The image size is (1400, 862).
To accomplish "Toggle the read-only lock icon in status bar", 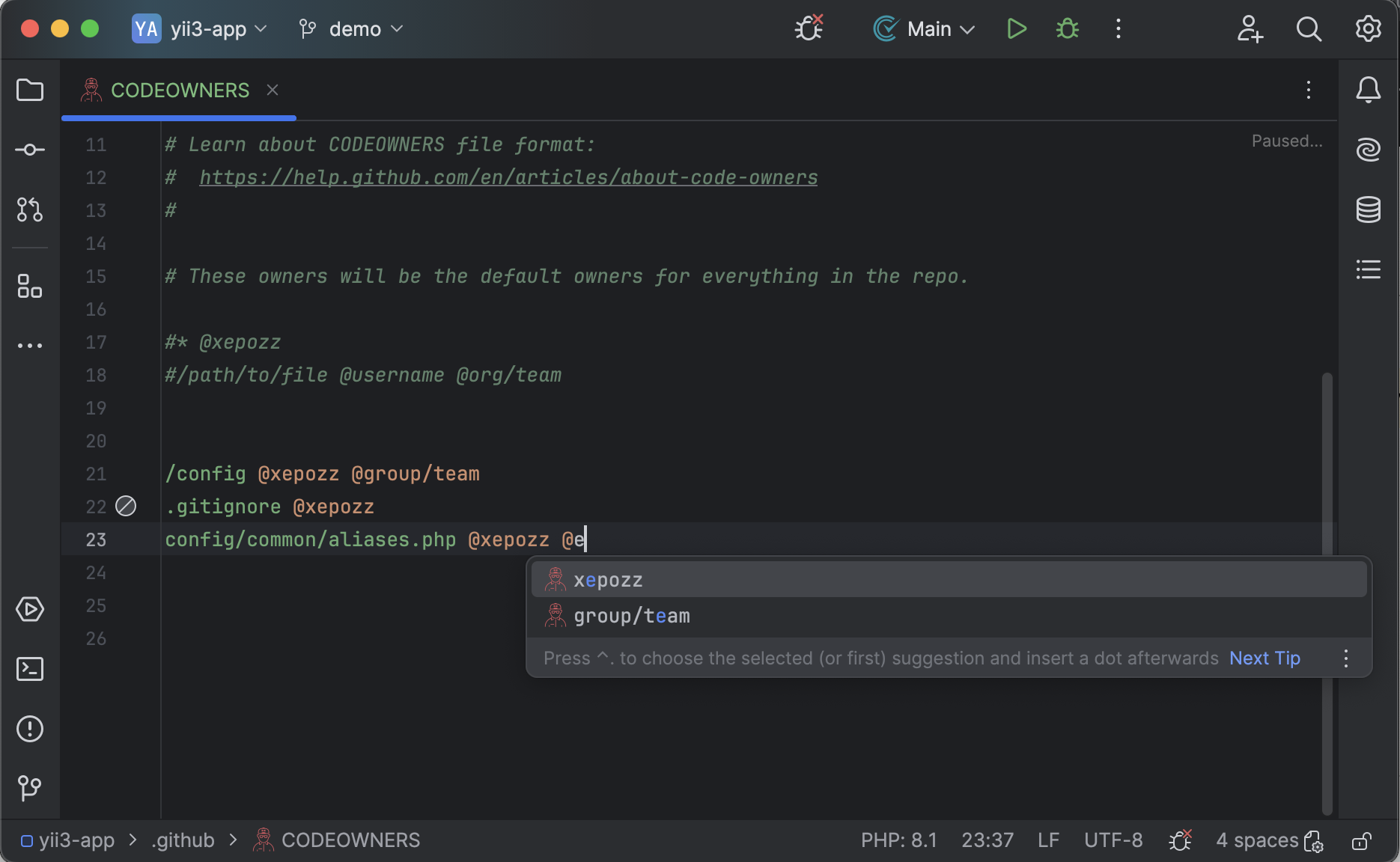I will click(1361, 841).
